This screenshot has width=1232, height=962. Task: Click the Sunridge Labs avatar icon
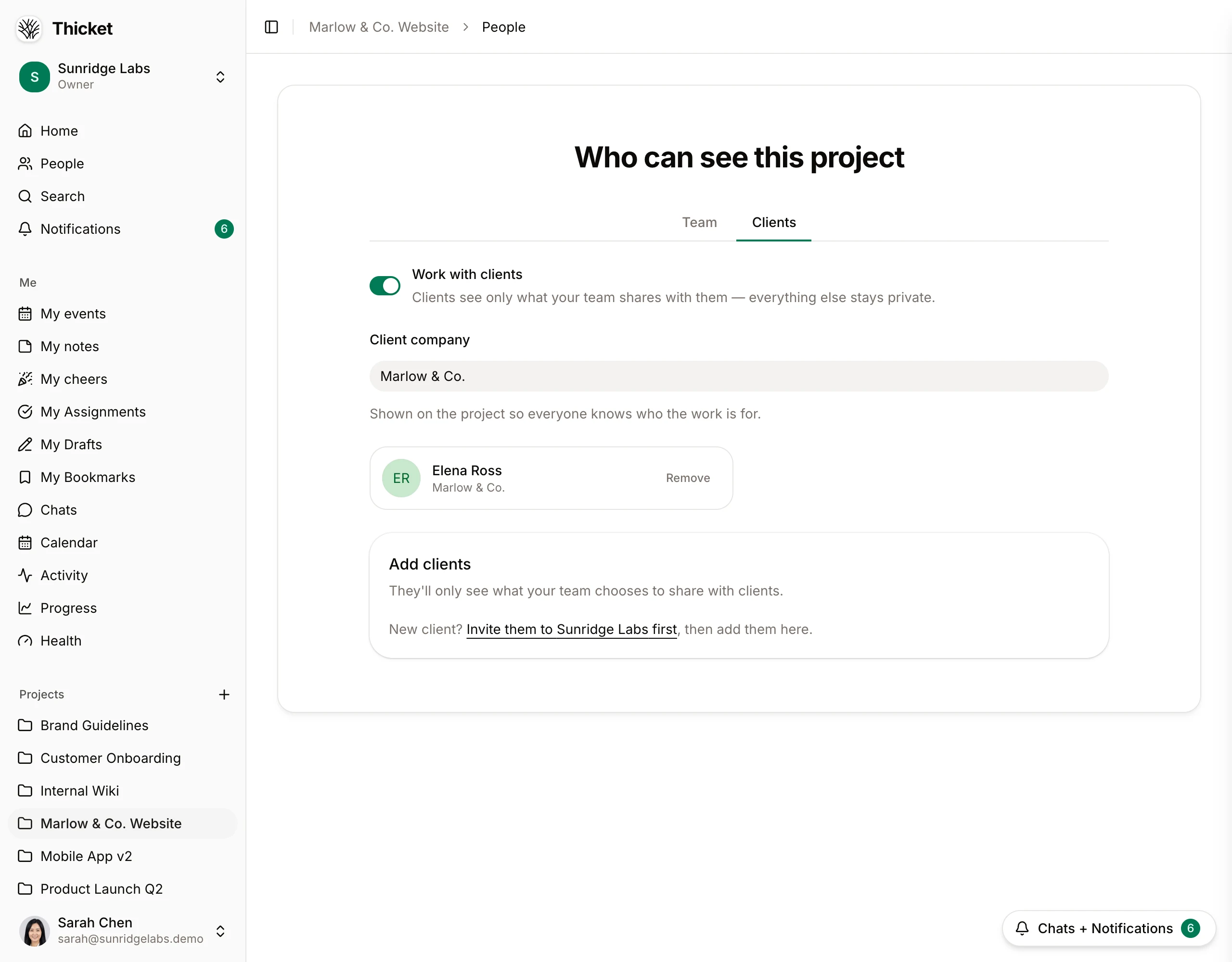(x=35, y=76)
